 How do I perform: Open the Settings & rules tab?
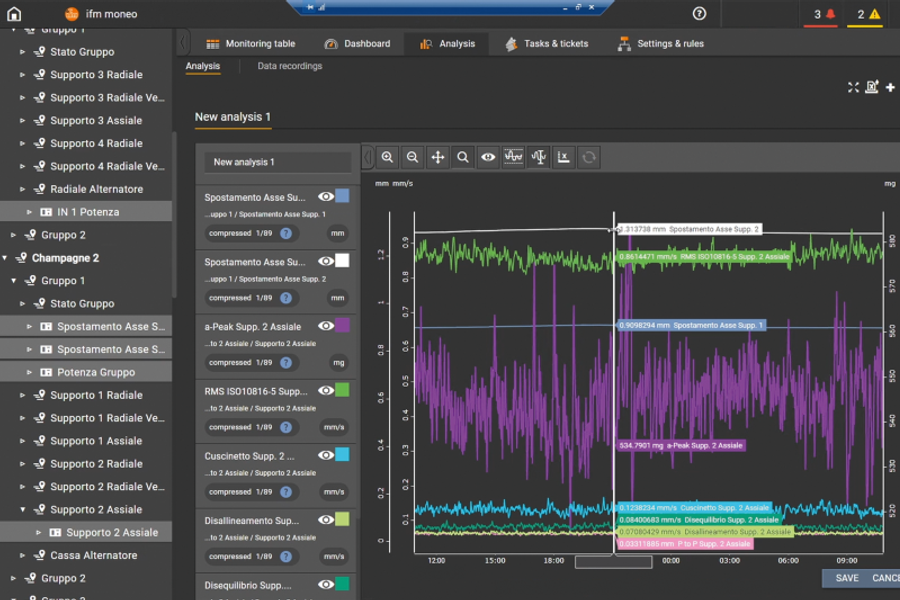[x=661, y=44]
